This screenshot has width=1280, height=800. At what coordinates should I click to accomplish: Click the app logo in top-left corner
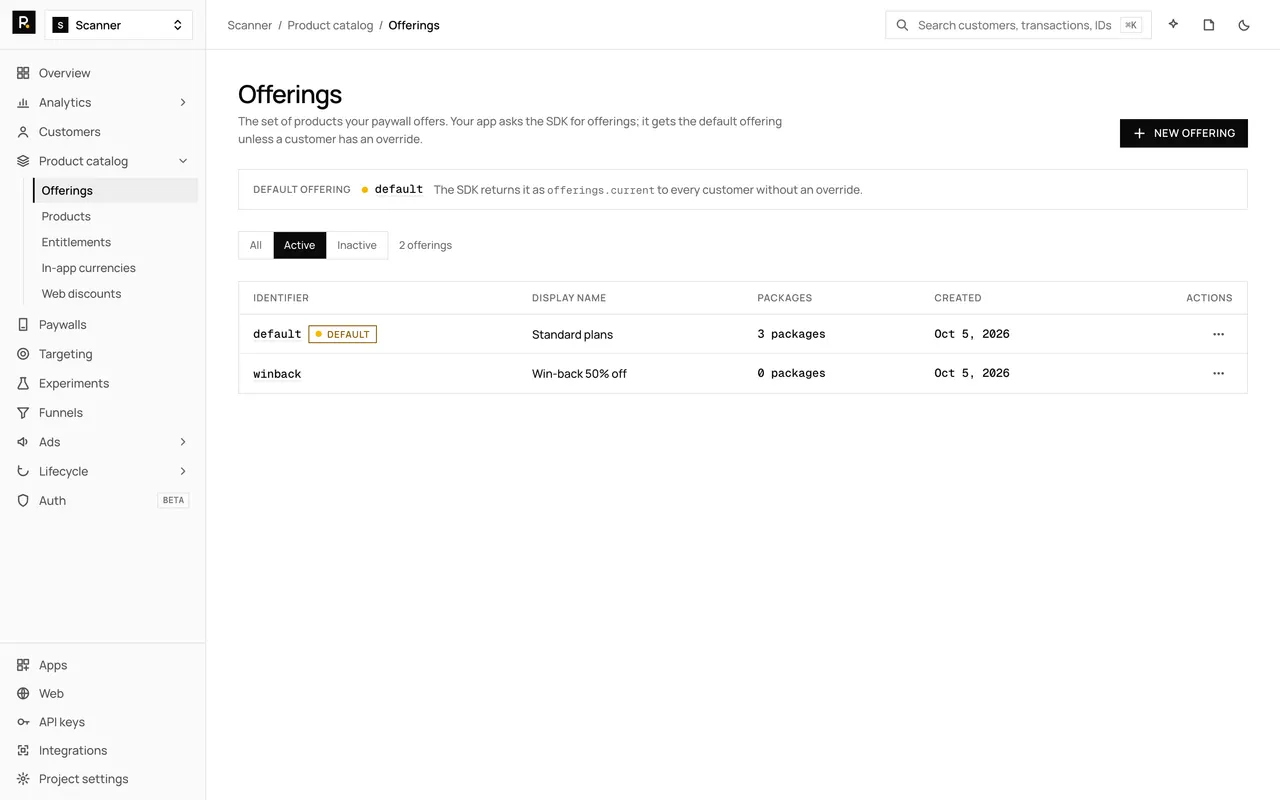click(24, 23)
